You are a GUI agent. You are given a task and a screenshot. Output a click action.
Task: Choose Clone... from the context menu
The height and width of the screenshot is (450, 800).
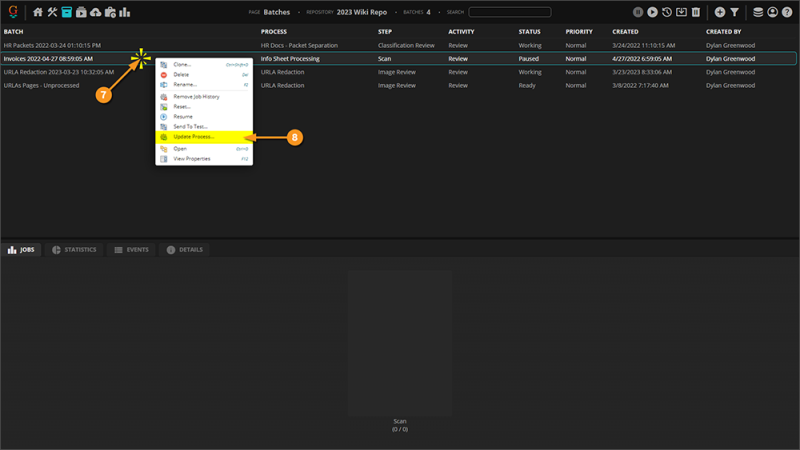point(204,65)
